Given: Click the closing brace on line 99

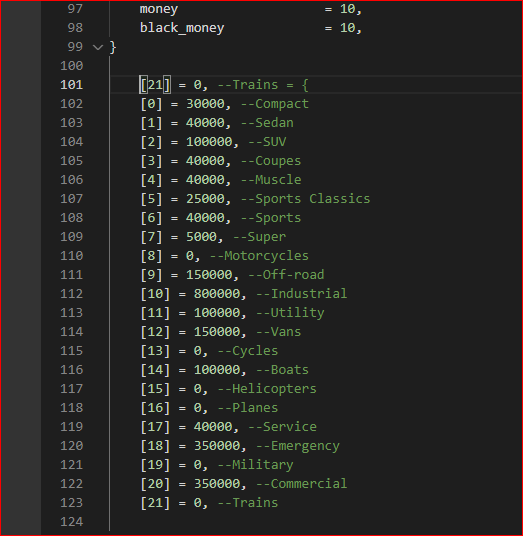Looking at the screenshot, I should point(113,47).
